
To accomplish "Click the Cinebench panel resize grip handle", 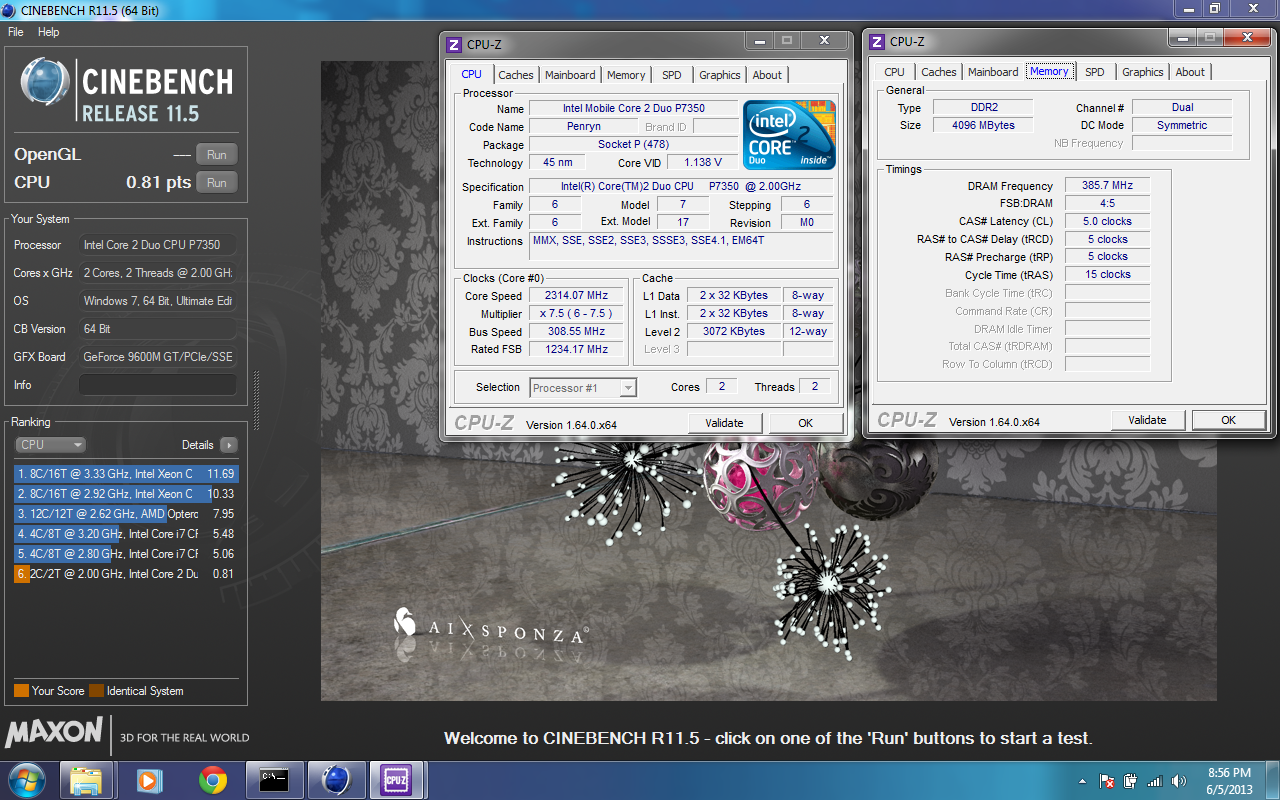I will [255, 400].
